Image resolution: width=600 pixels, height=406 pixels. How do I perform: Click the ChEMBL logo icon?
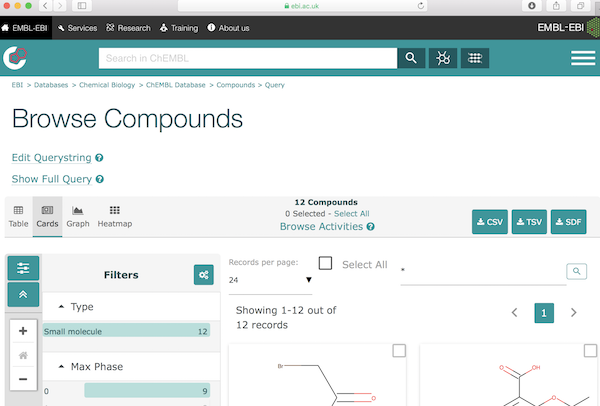[x=16, y=58]
